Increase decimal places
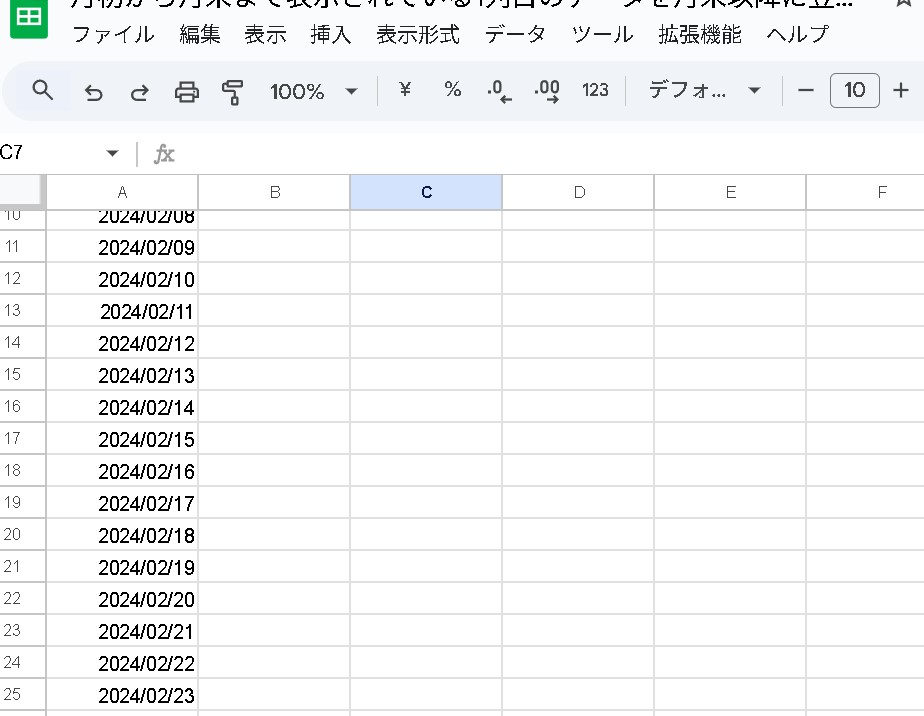Image resolution: width=924 pixels, height=716 pixels. pyautogui.click(x=546, y=91)
